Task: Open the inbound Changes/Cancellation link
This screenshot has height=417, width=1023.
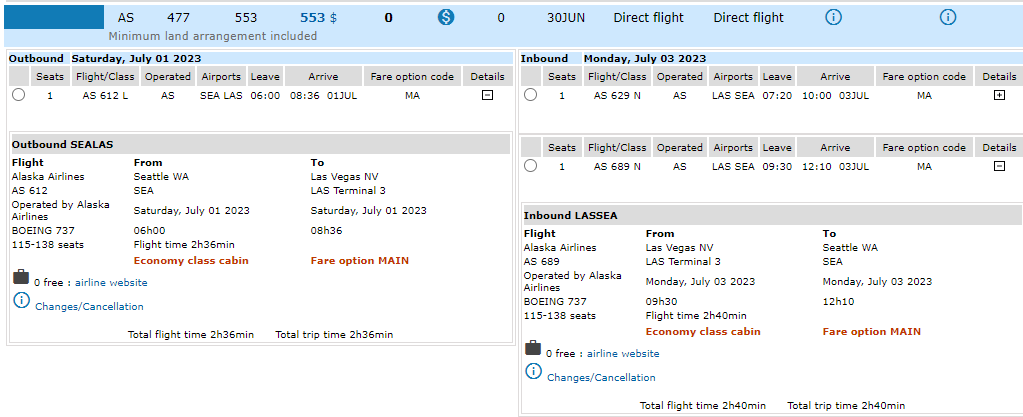Action: (601, 378)
